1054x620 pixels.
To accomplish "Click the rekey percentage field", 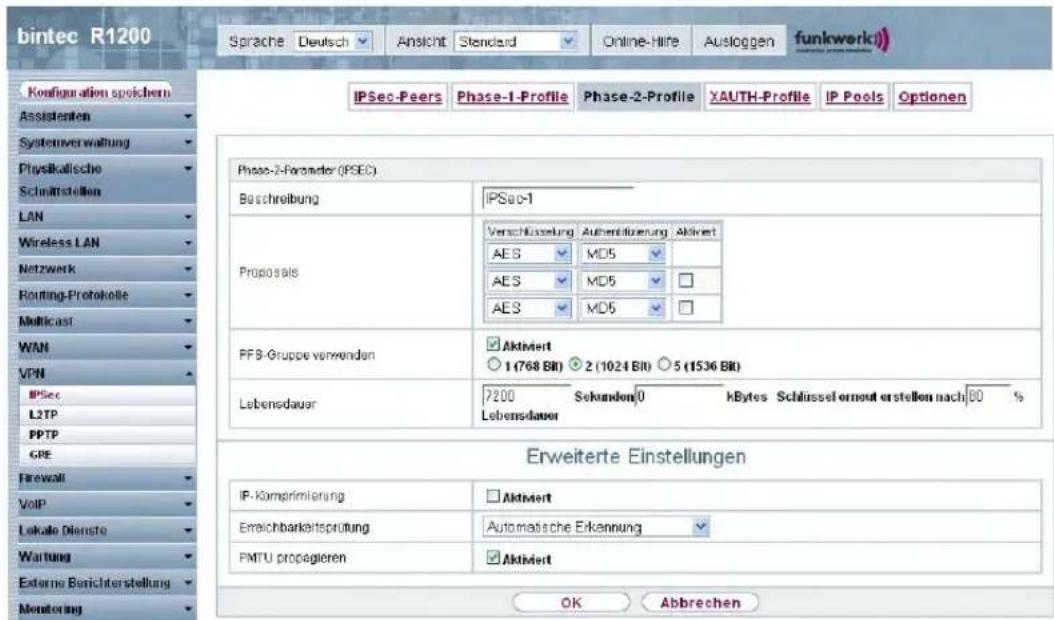I will (x=988, y=397).
